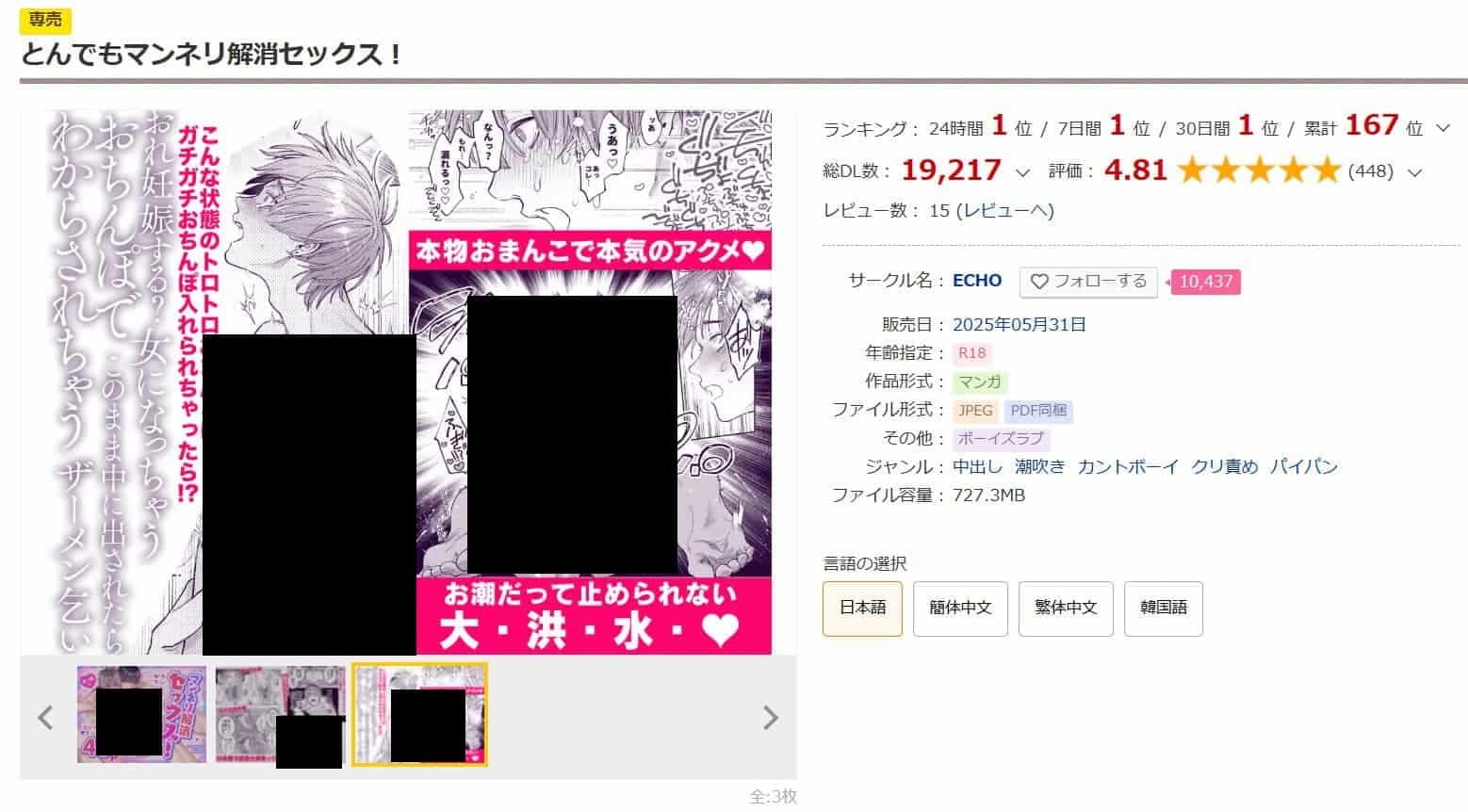Click the heart icon on the follow button
1468x812 pixels.
coord(1039,282)
